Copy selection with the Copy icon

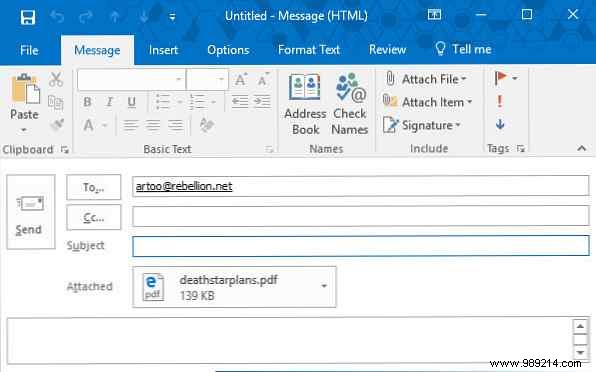pyautogui.click(x=56, y=103)
